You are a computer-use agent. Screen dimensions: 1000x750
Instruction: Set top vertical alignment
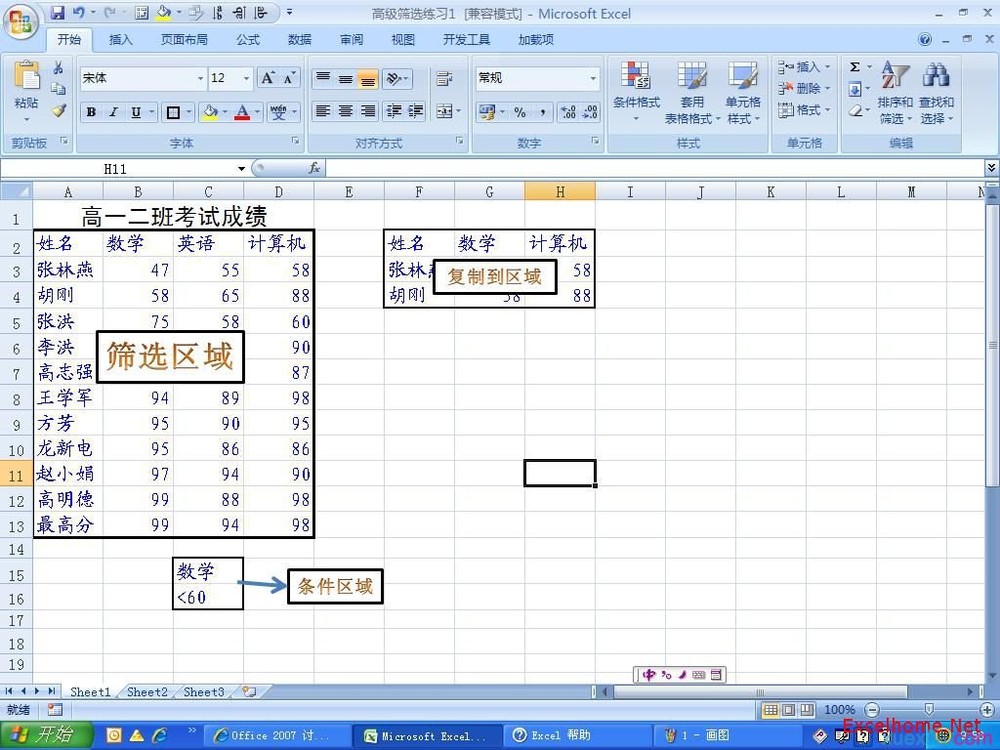[x=323, y=78]
